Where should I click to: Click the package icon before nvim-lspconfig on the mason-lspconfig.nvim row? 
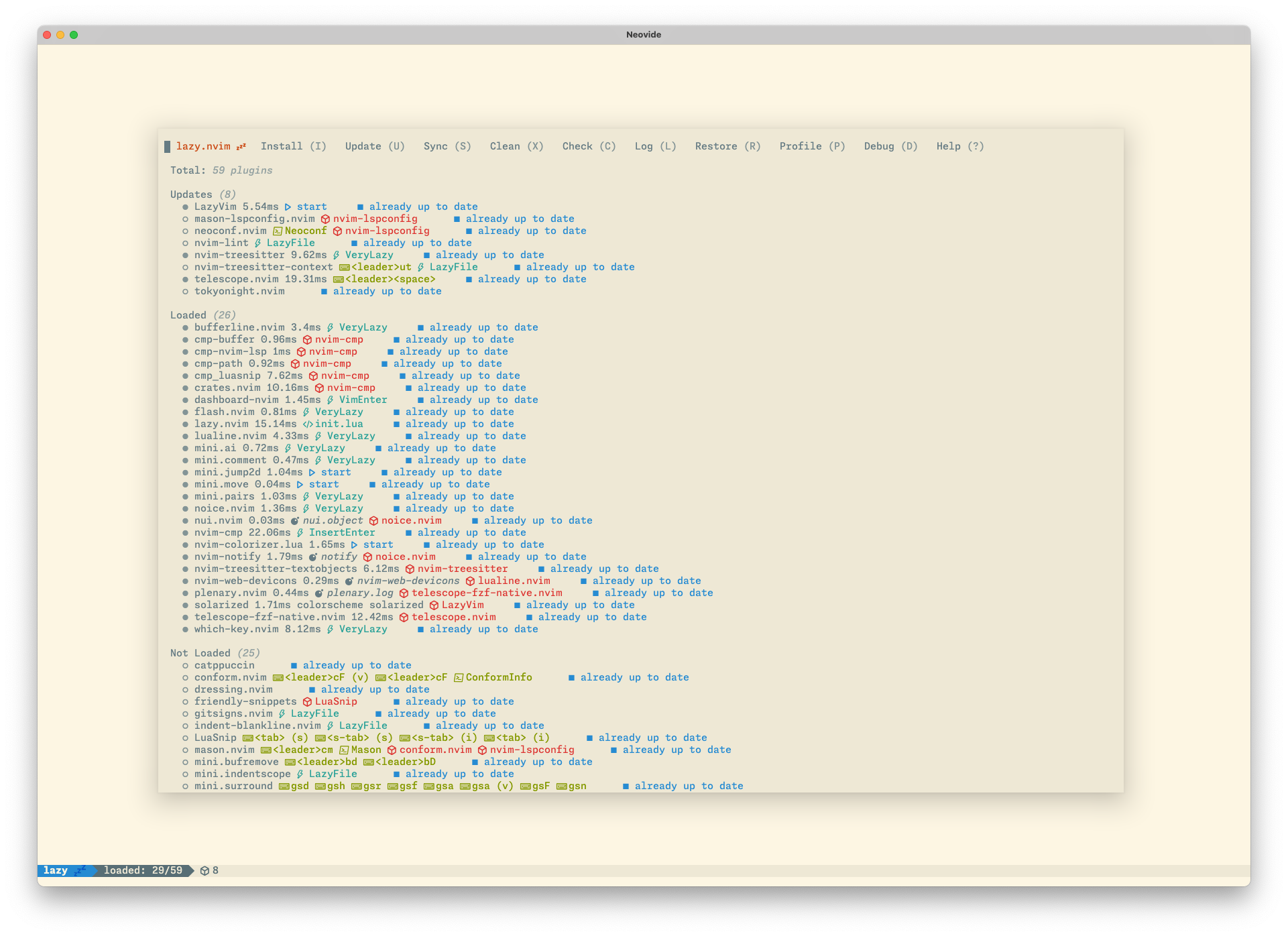click(325, 219)
